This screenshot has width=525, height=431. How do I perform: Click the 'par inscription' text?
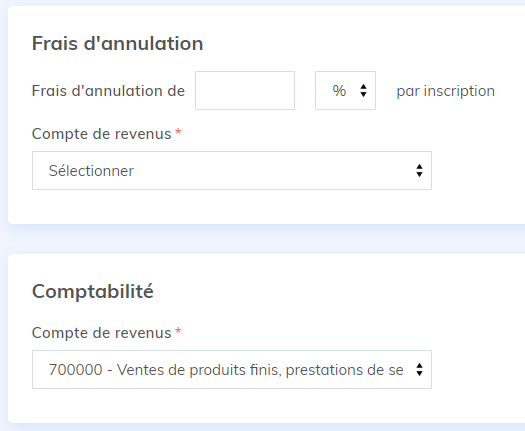[445, 91]
